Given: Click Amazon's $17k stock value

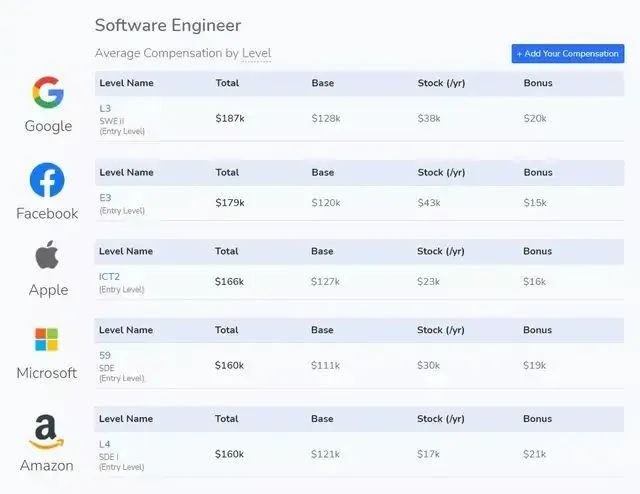Looking at the screenshot, I should (x=429, y=454).
